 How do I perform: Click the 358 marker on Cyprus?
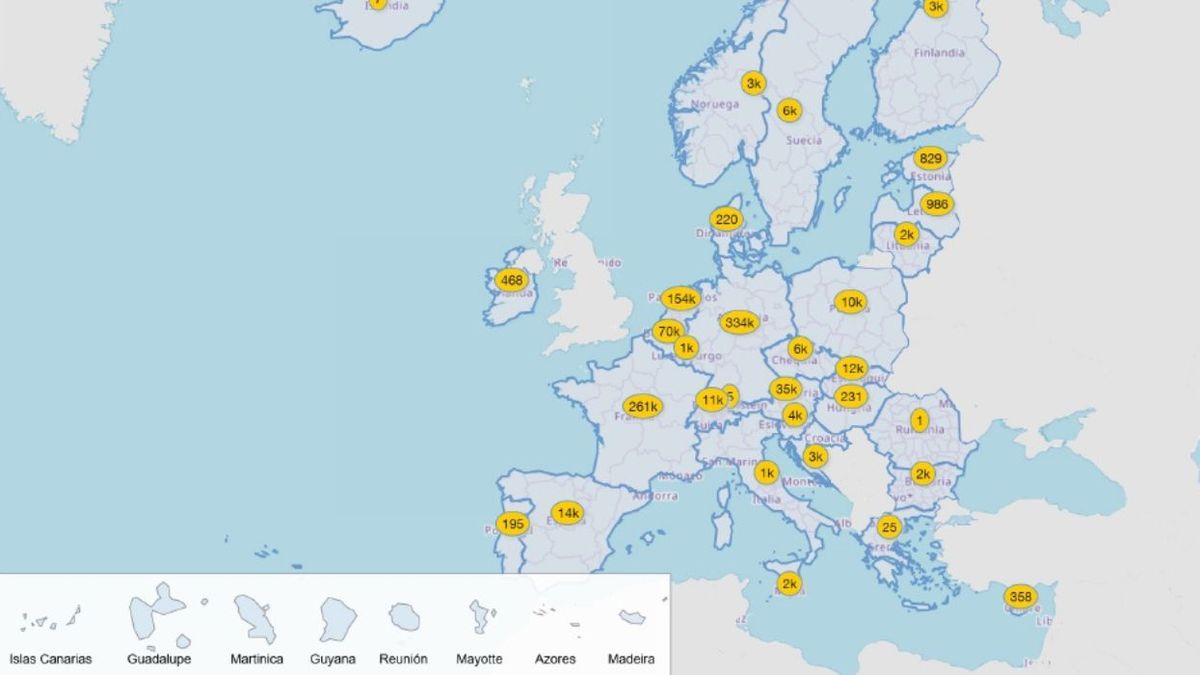[1020, 597]
